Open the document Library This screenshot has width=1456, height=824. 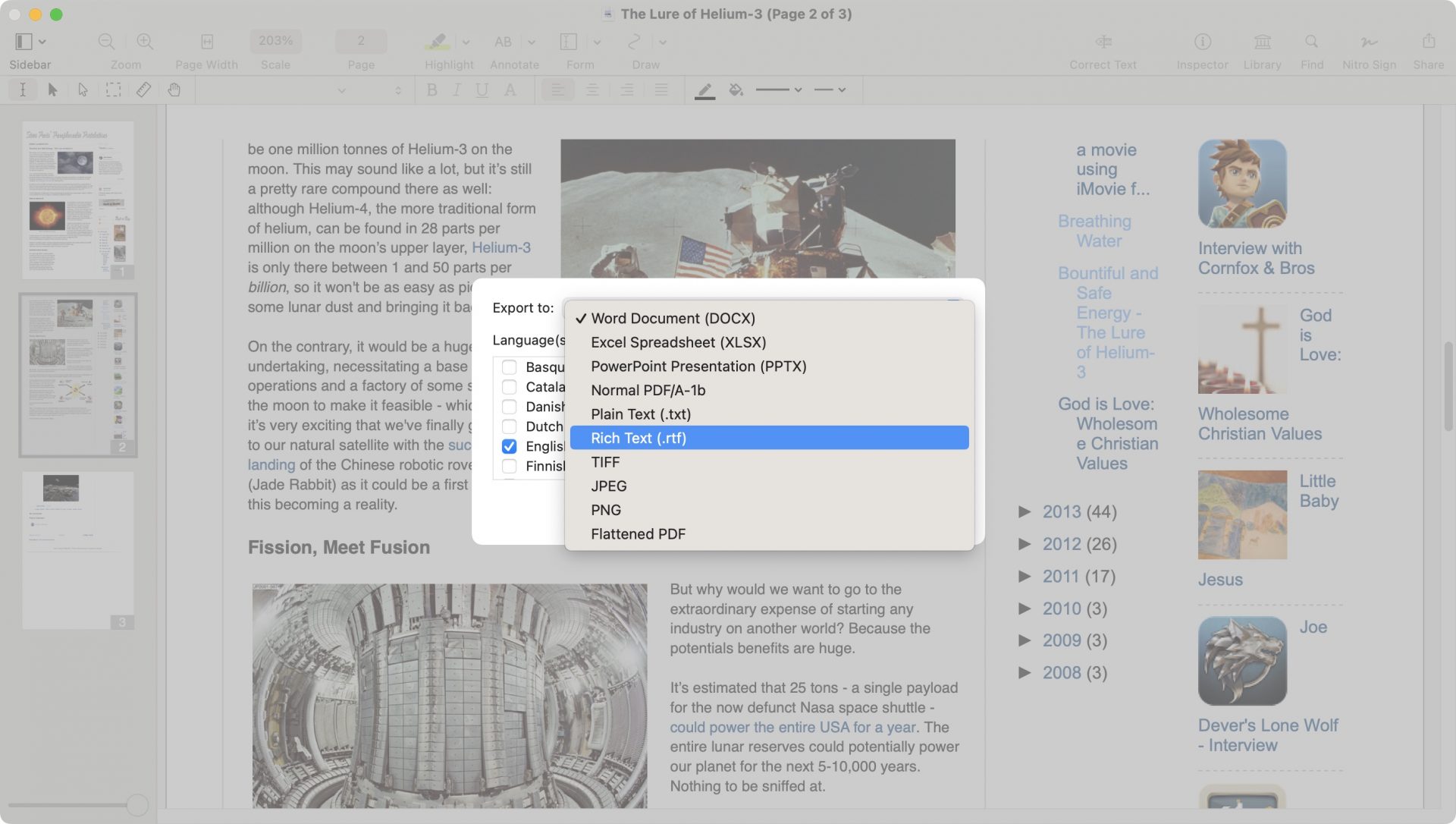tap(1262, 42)
